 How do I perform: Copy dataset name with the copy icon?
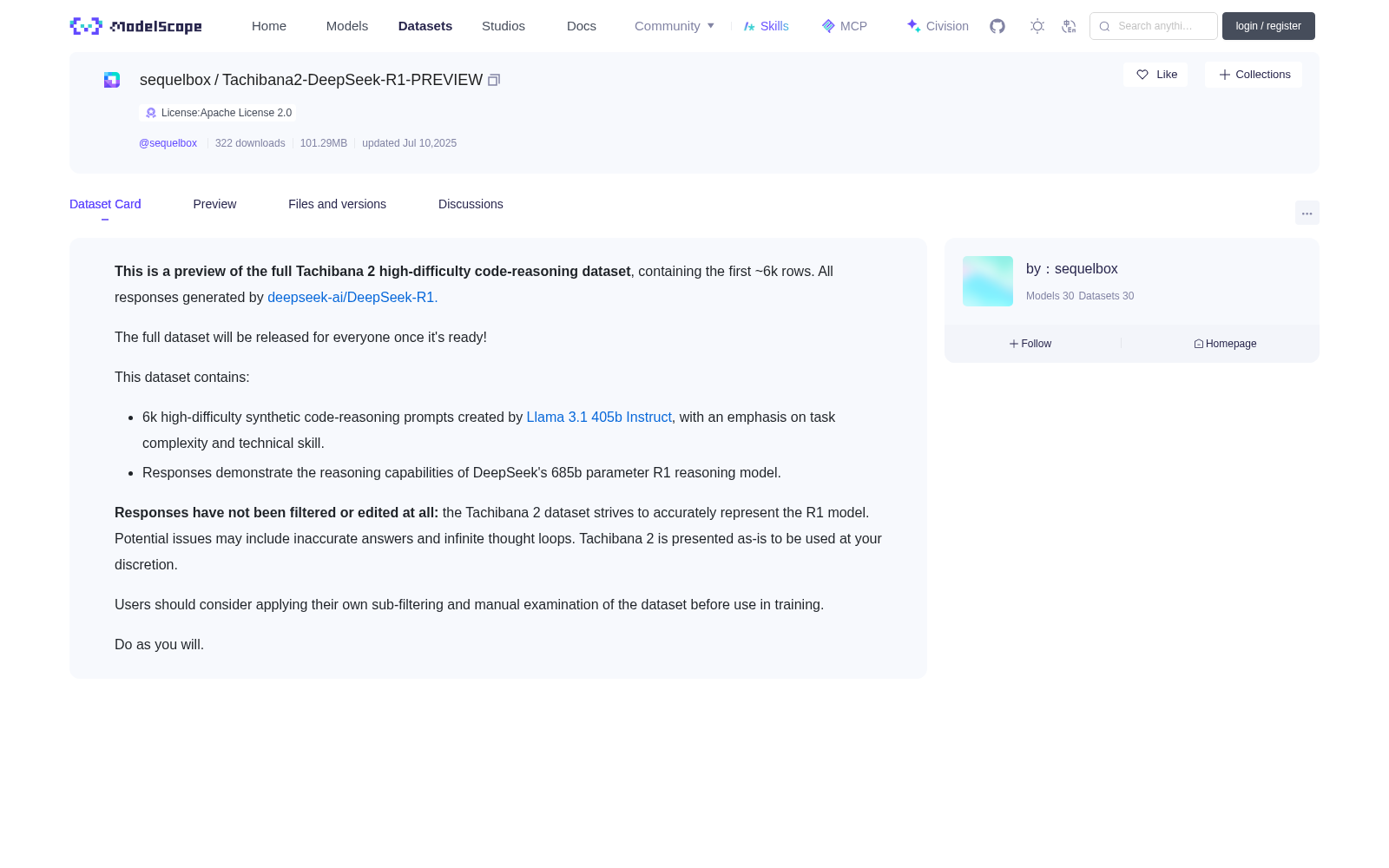tap(494, 80)
